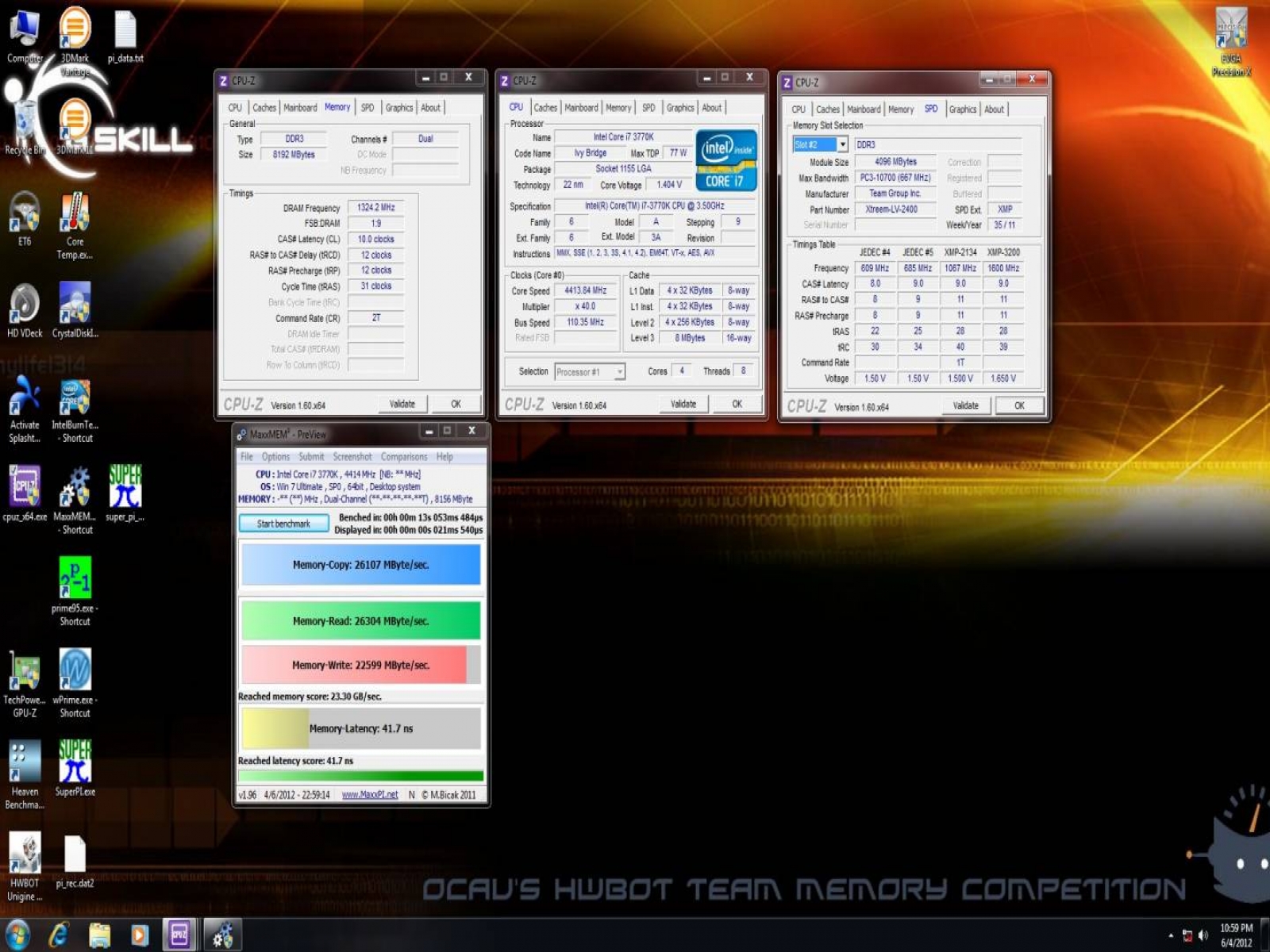Open the super_pi desktop icon
1270x952 pixels.
coord(125,493)
